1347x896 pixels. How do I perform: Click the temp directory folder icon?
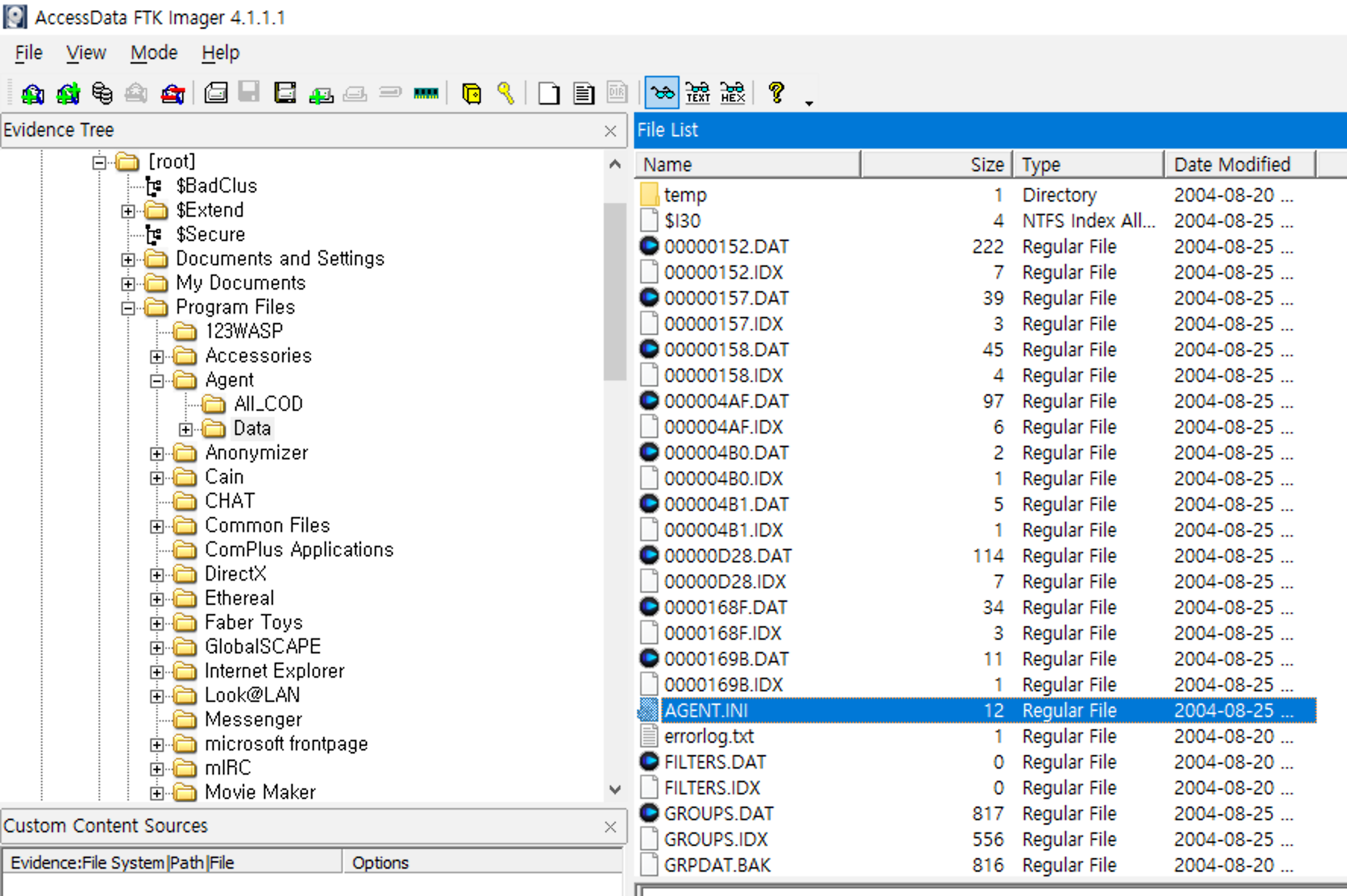point(649,195)
